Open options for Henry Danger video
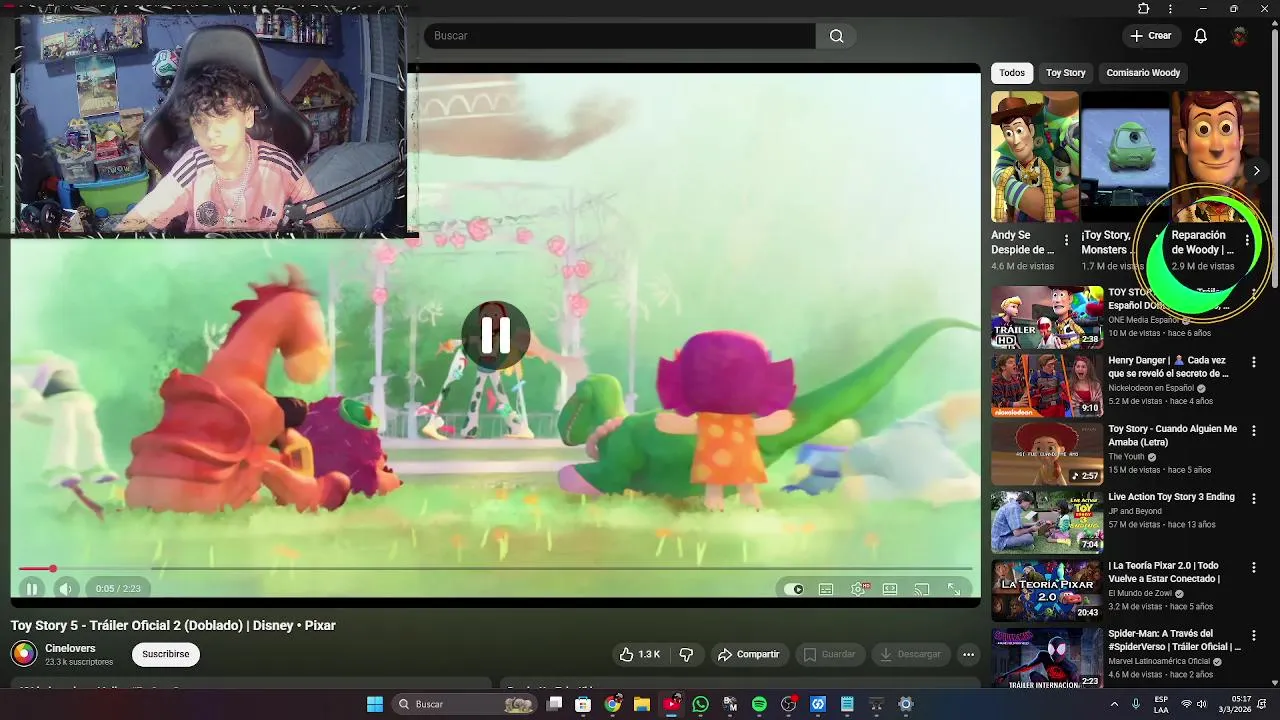This screenshot has height=720, width=1280. 1253,362
